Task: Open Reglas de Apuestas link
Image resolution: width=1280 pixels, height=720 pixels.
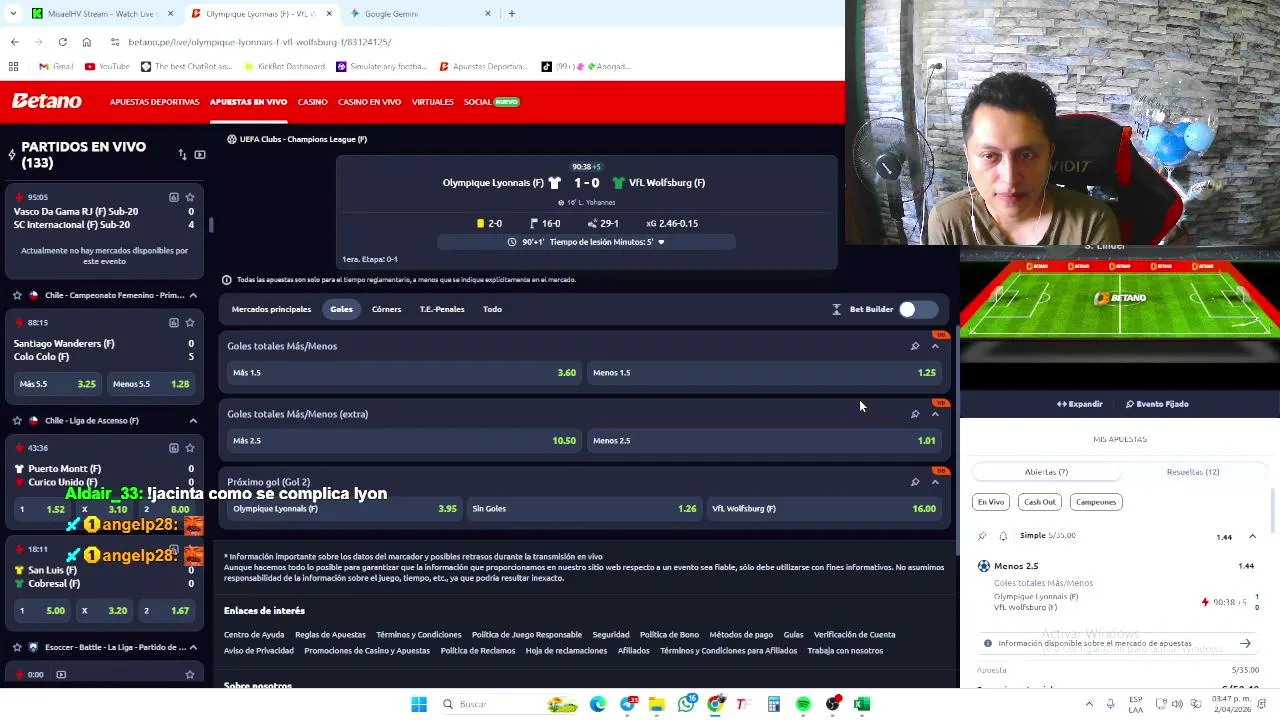Action: (x=330, y=635)
